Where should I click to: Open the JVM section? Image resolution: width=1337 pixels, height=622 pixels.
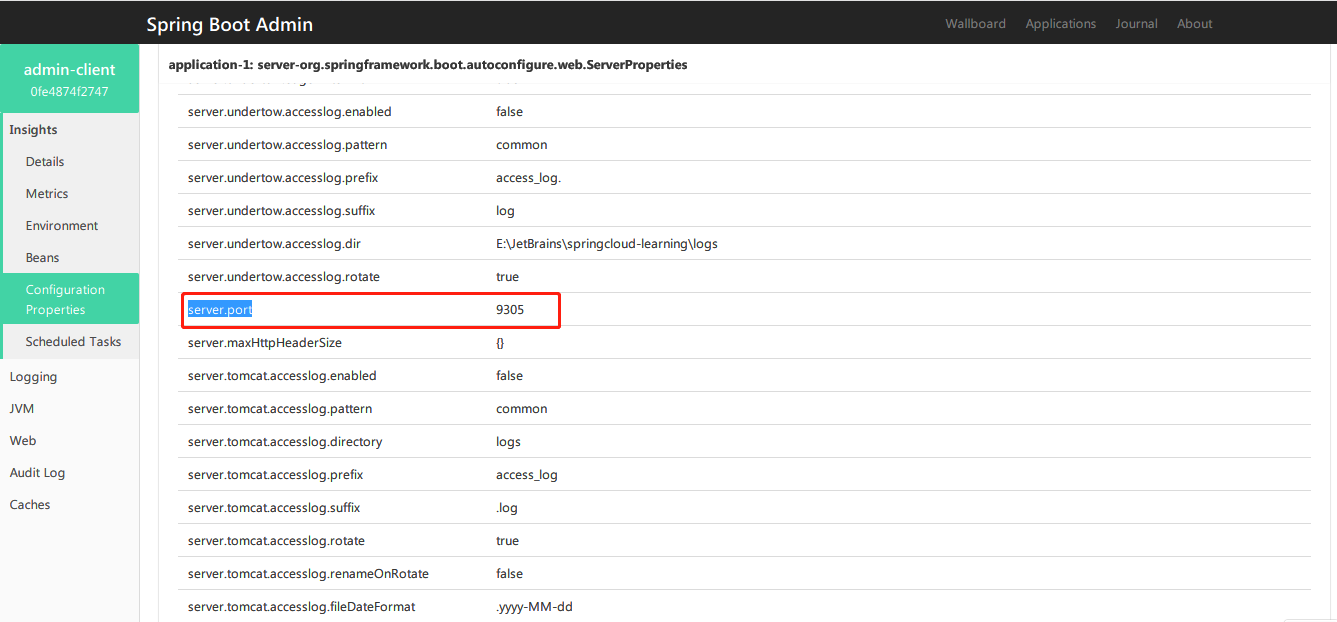tap(21, 409)
